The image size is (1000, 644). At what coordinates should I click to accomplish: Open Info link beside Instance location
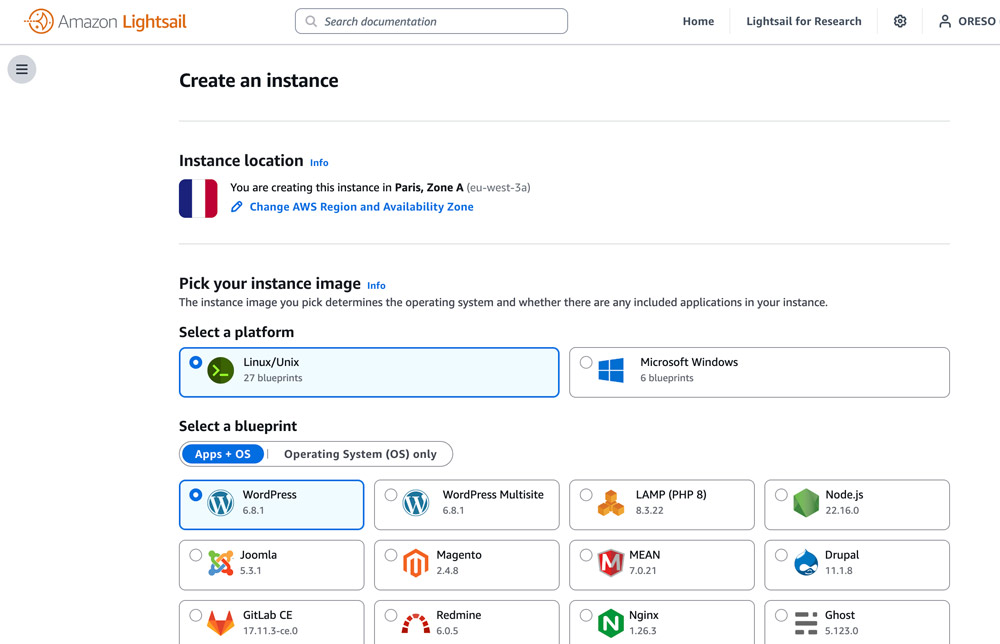click(x=319, y=163)
